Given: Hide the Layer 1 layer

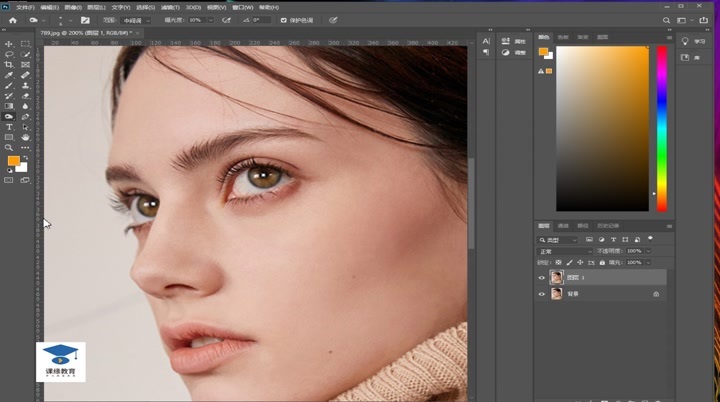Looking at the screenshot, I should pos(542,278).
